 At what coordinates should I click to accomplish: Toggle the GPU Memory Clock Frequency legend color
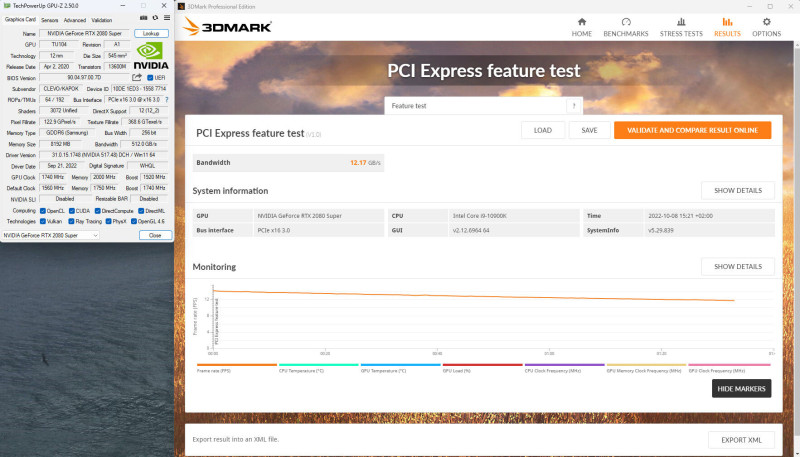646,365
